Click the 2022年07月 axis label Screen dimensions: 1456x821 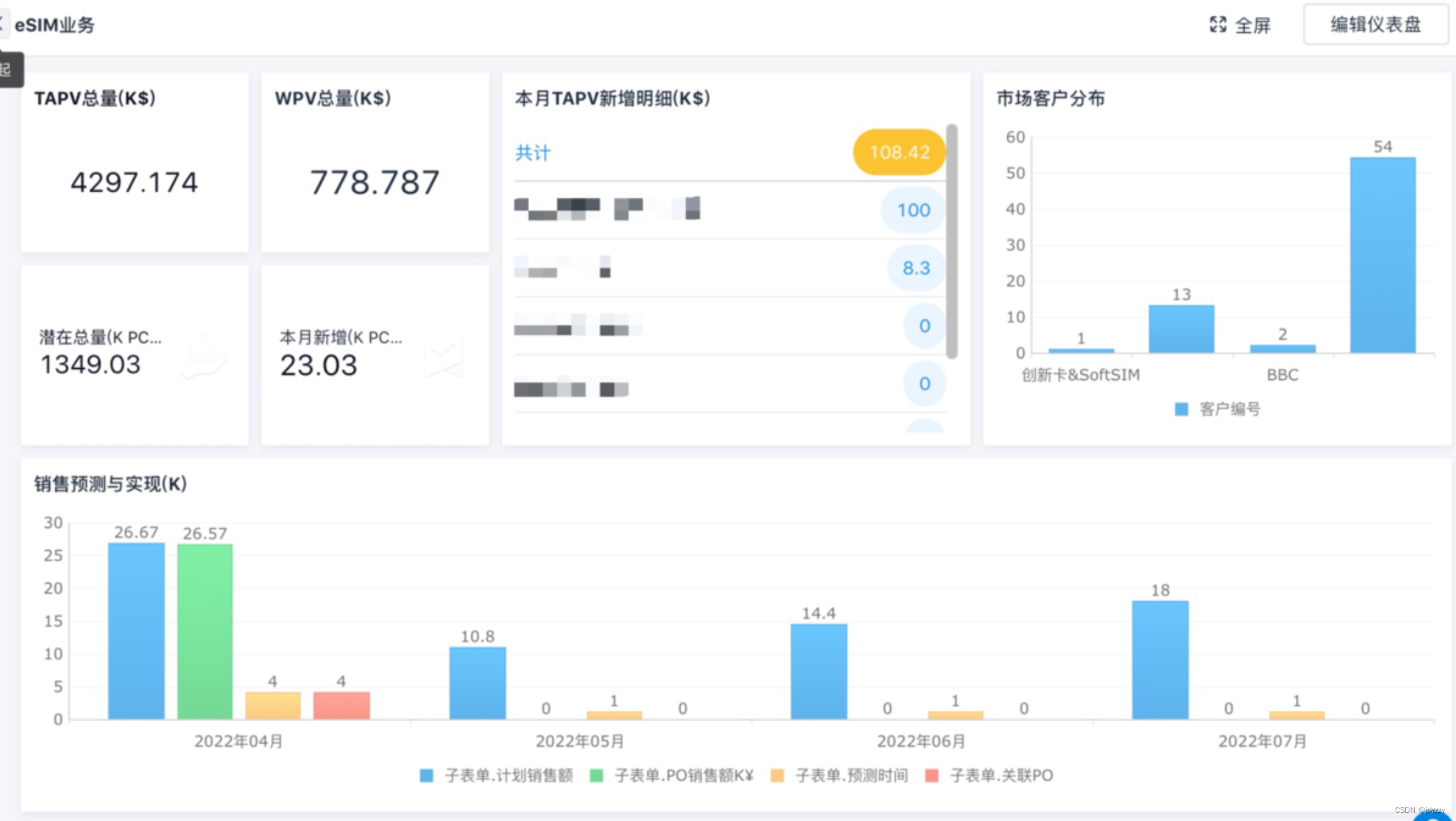pyautogui.click(x=1262, y=741)
